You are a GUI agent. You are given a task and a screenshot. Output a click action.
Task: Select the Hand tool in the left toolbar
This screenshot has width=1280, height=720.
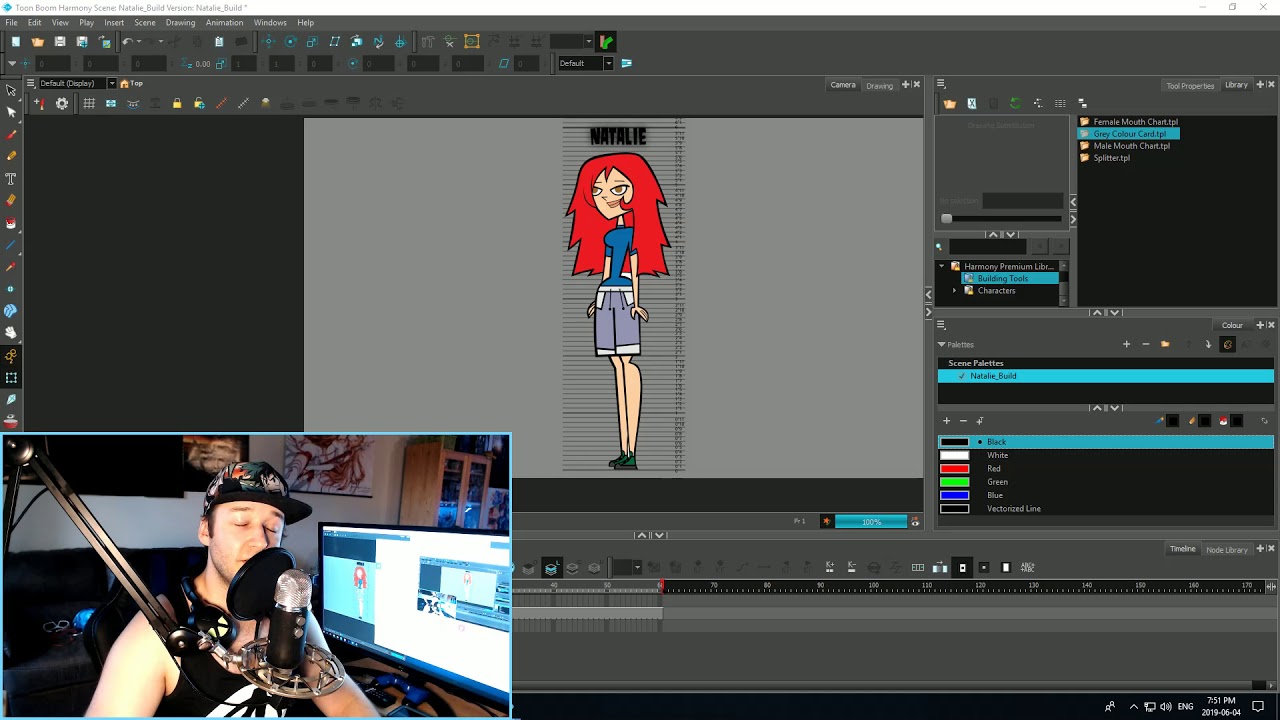click(11, 333)
